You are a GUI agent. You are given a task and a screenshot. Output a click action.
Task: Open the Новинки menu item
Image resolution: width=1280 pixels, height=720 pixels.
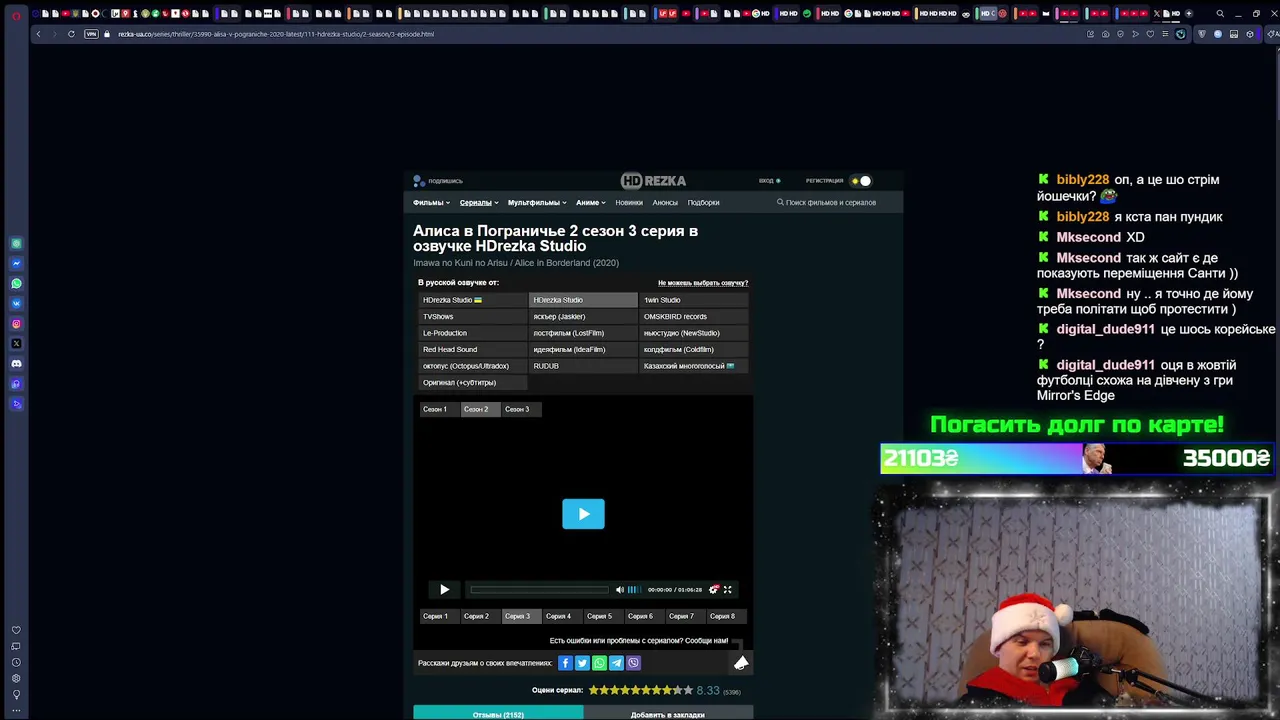(x=629, y=203)
